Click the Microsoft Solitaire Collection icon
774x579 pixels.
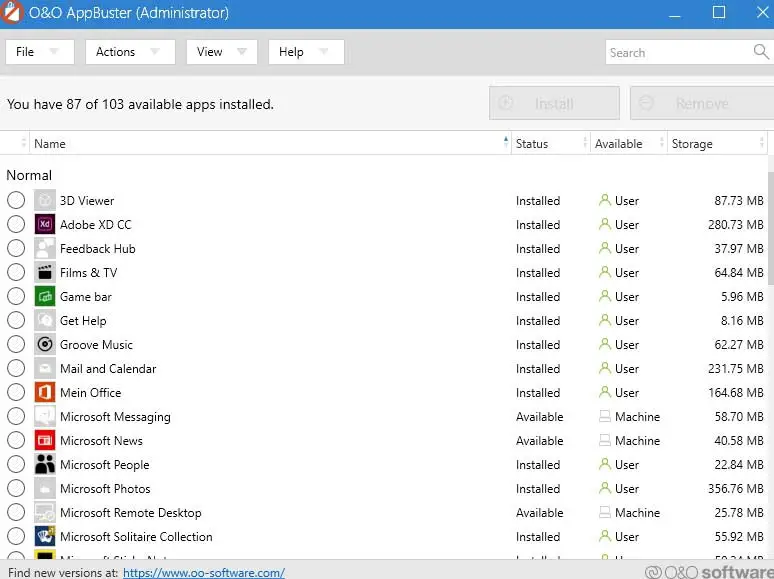(44, 537)
